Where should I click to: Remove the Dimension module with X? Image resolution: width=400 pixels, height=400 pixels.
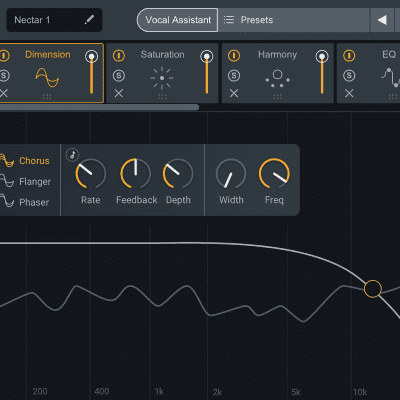(x=4, y=93)
